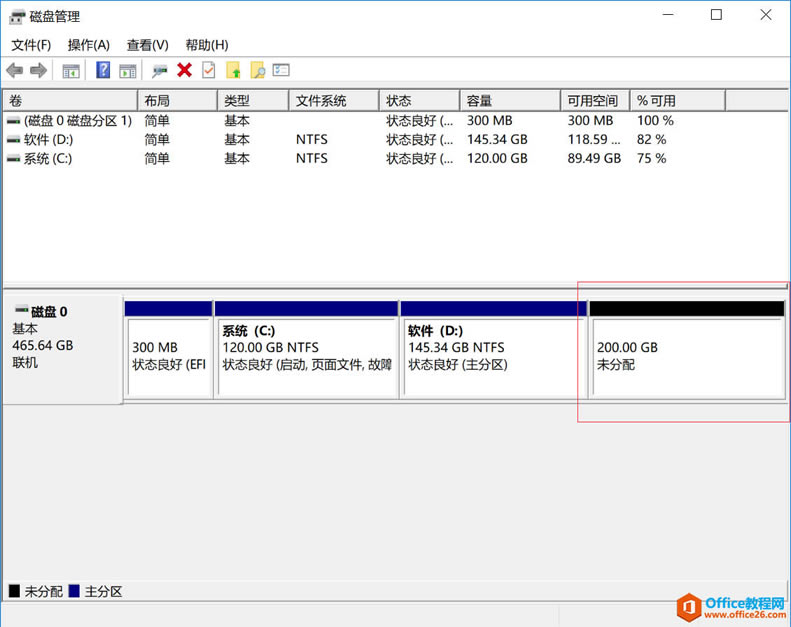This screenshot has width=791, height=627.
Task: Click the properties checkmark document icon
Action: tap(208, 70)
